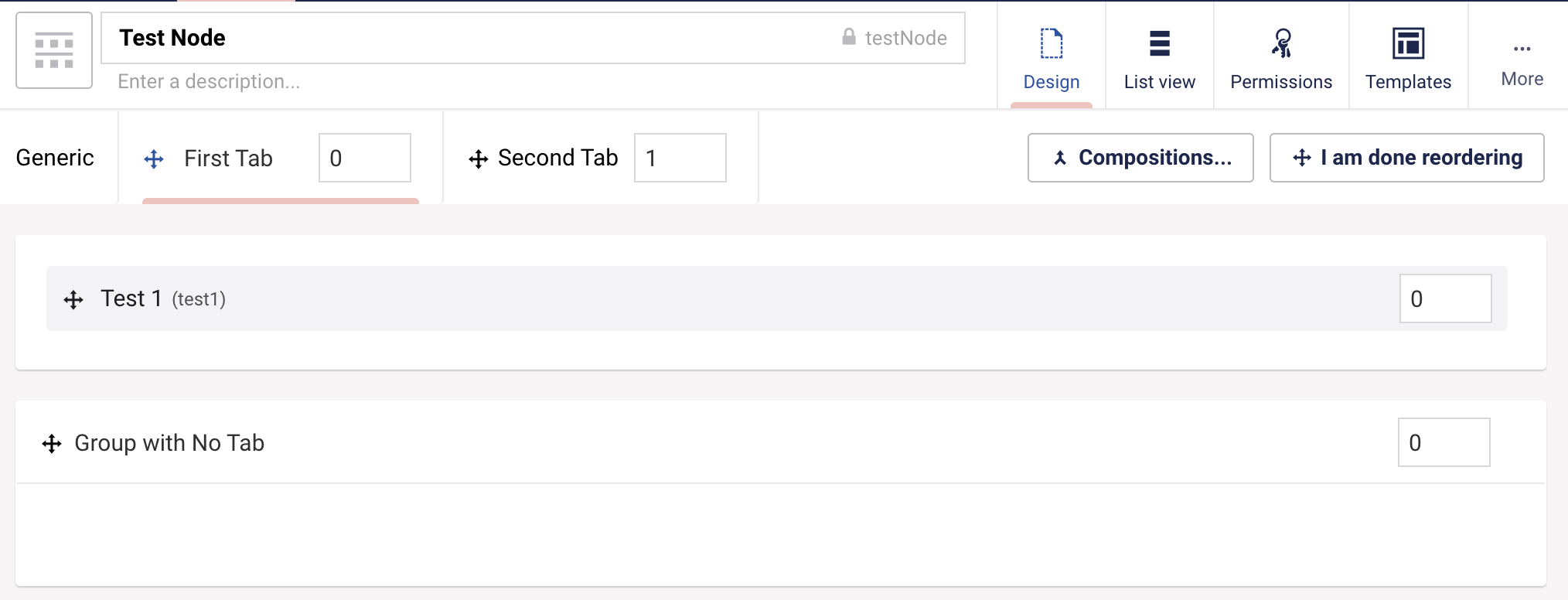Select the sort order input of First Tab
This screenshot has height=600, width=1568.
tap(364, 158)
